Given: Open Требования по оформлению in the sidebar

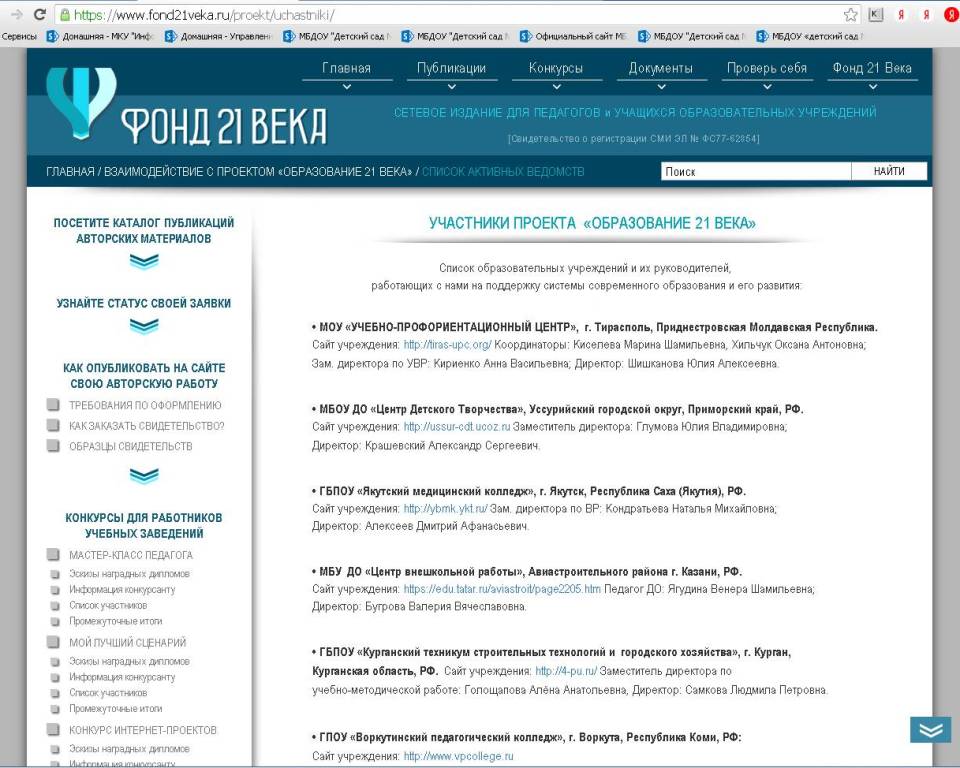Looking at the screenshot, I should (x=145, y=405).
